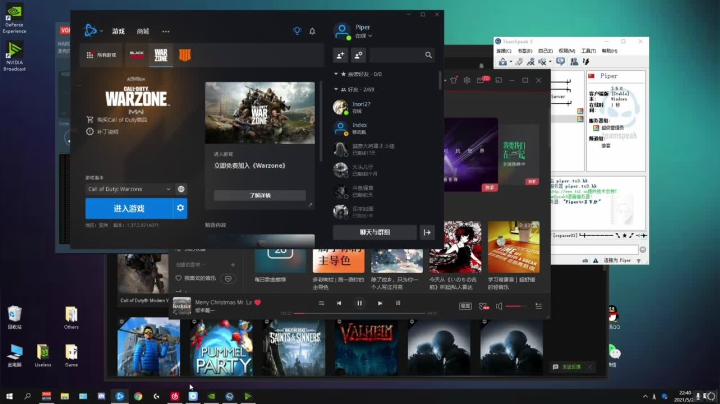The width and height of the screenshot is (720, 404).
Task: Collapse the favorite friends group
Action: tap(336, 74)
